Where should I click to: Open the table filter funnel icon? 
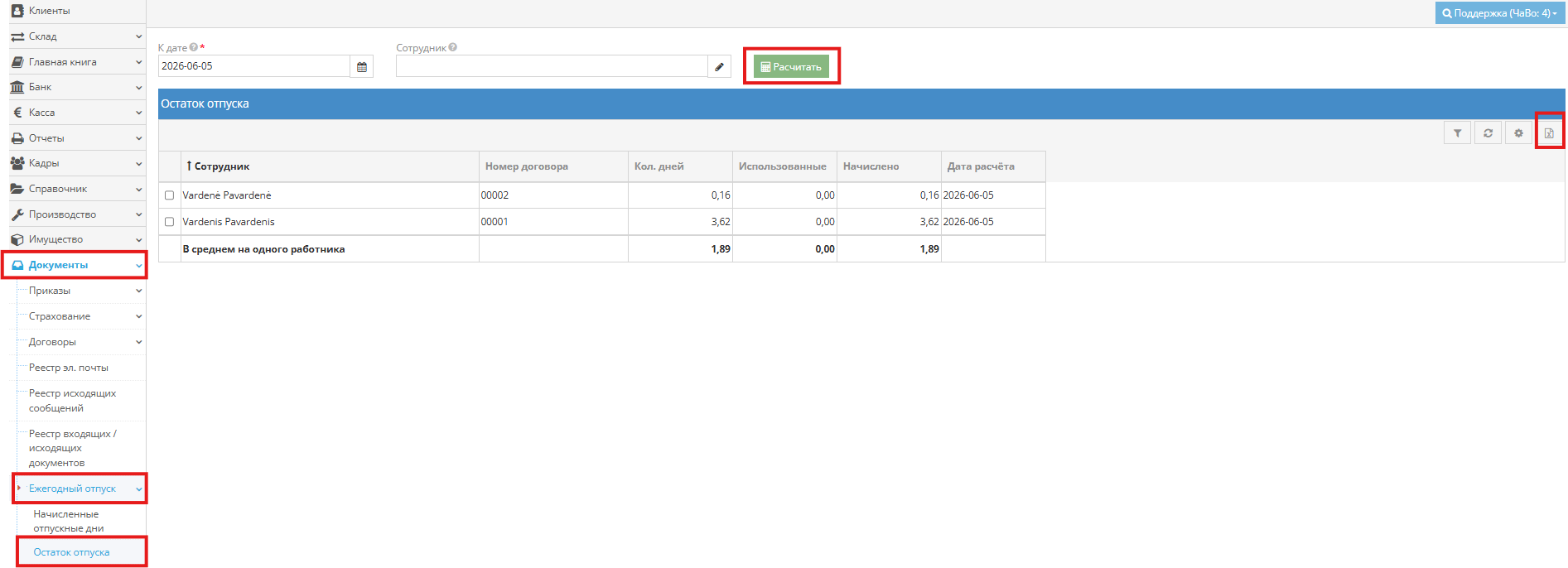click(1457, 132)
